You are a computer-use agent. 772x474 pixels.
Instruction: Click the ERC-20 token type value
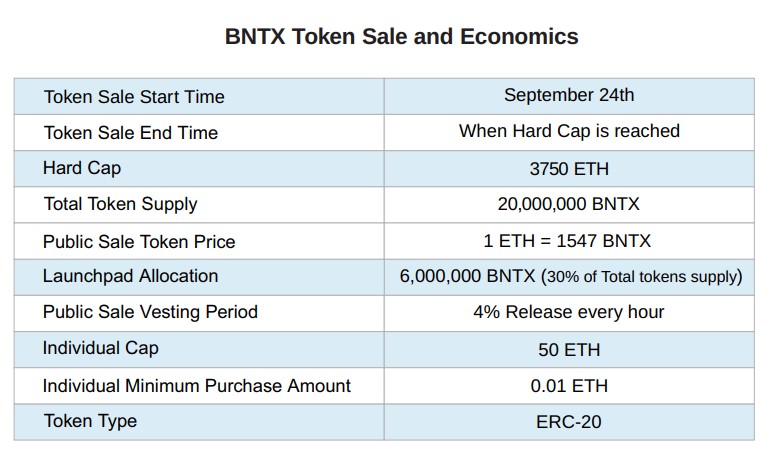[569, 422]
